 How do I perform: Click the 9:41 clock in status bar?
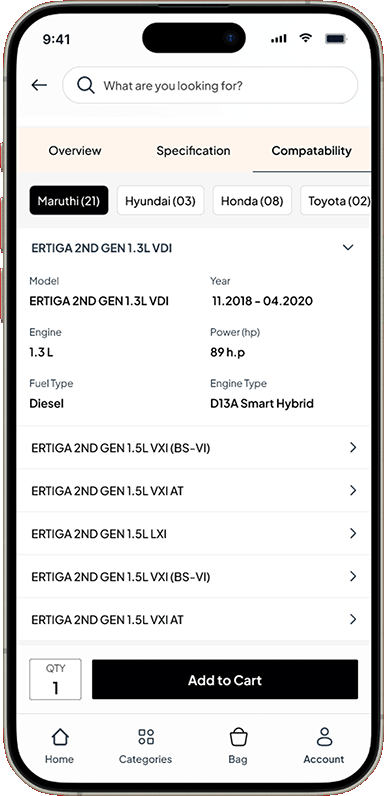pyautogui.click(x=56, y=40)
